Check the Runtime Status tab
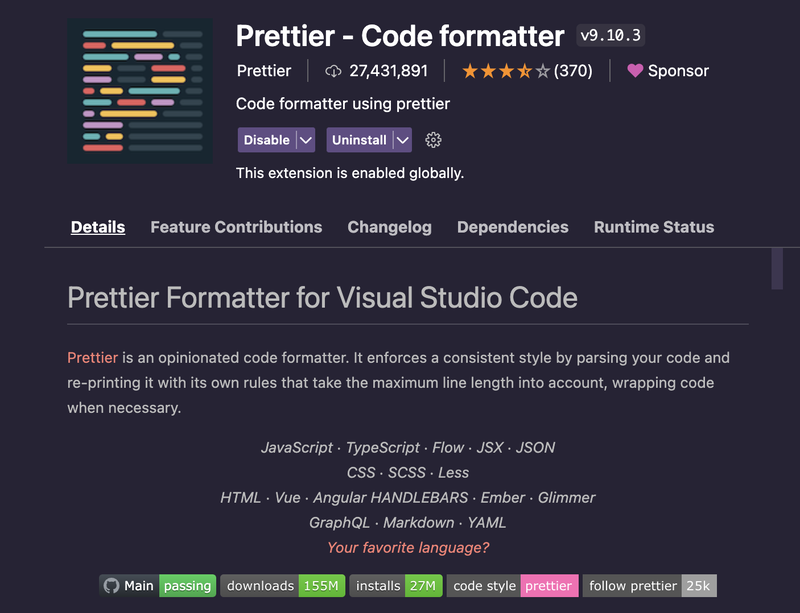Viewport: 800px width, 613px height. coord(653,227)
